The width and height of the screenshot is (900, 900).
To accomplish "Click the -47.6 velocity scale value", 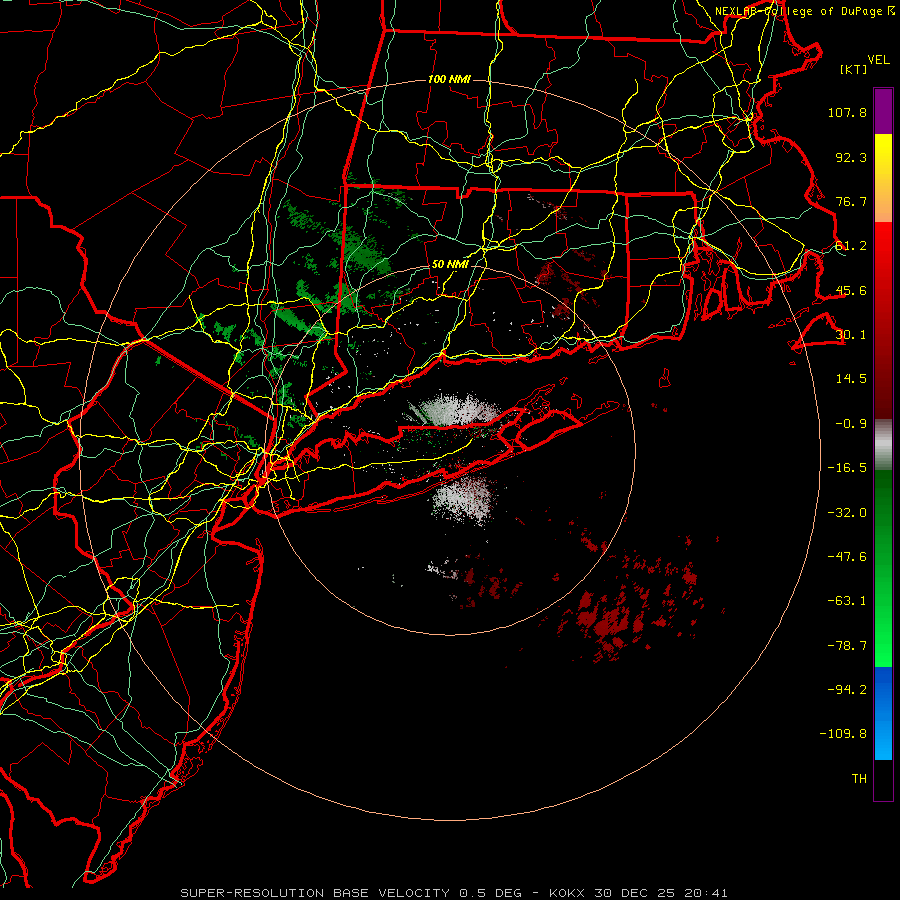I will pyautogui.click(x=847, y=557).
